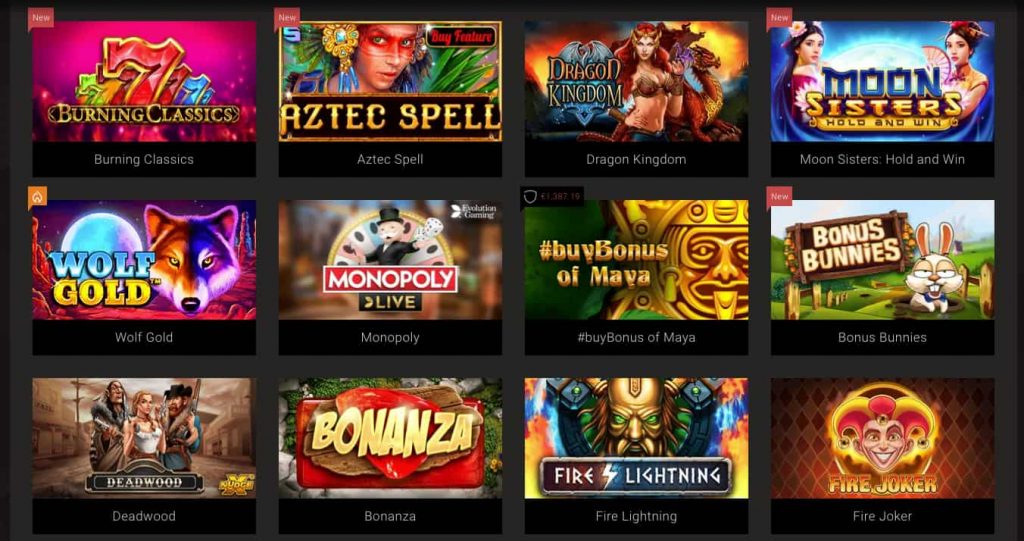The height and width of the screenshot is (541, 1024).
Task: Click the jackpot amount badge above #buyBonus of Maya
Action: coord(551,196)
